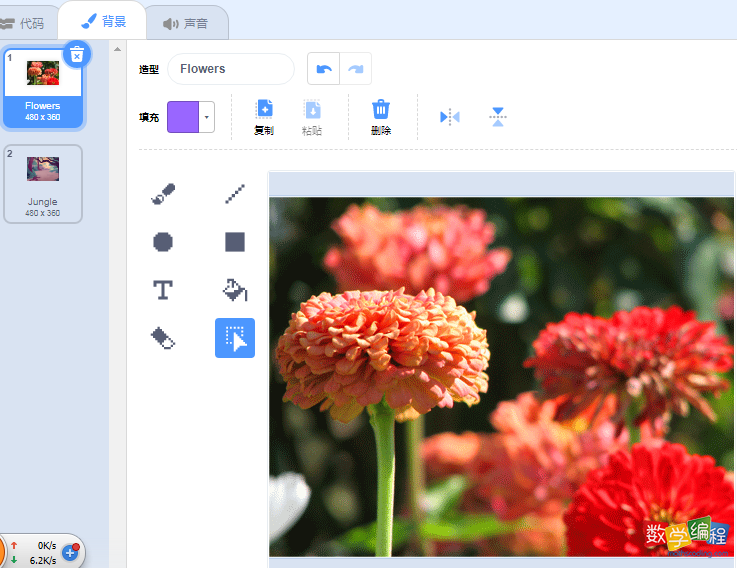
Task: Activate the Select marquee tool
Action: point(235,338)
